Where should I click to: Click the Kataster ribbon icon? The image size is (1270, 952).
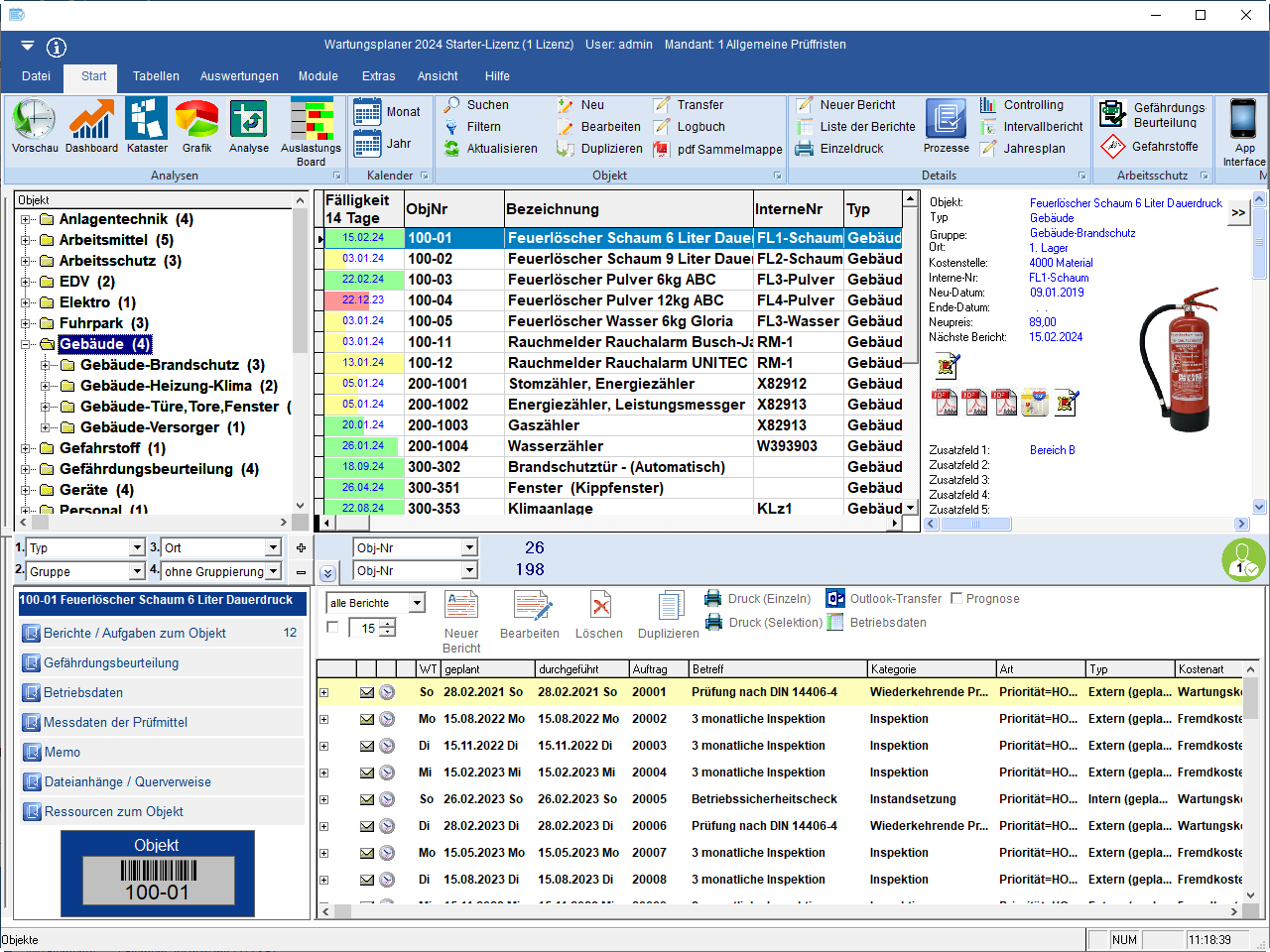[147, 121]
